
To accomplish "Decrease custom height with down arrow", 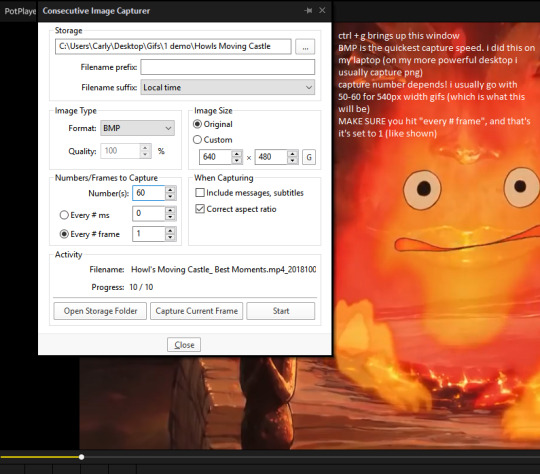I will pyautogui.click(x=292, y=161).
